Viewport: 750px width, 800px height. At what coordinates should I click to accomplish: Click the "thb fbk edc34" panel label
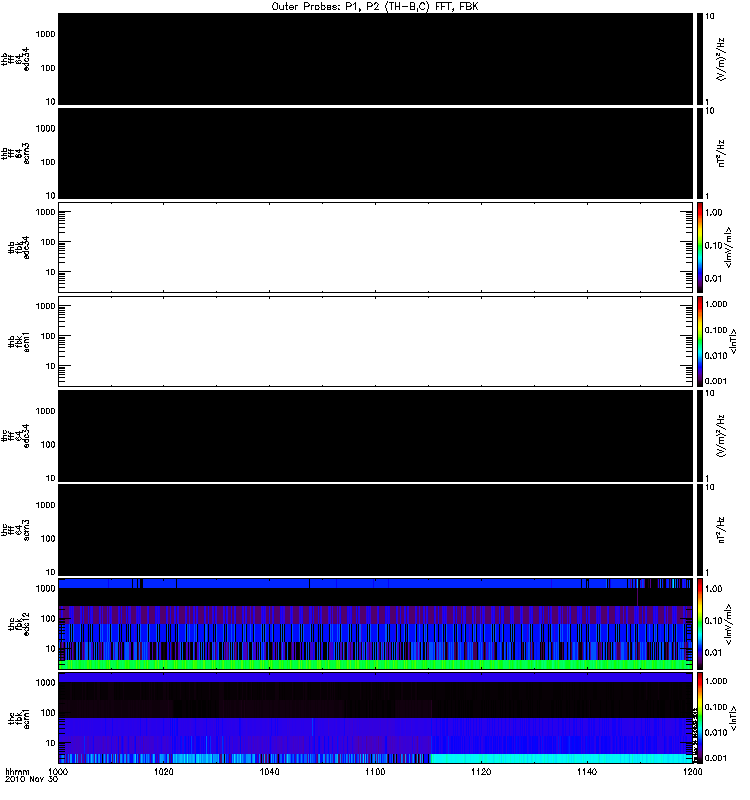click(19, 247)
